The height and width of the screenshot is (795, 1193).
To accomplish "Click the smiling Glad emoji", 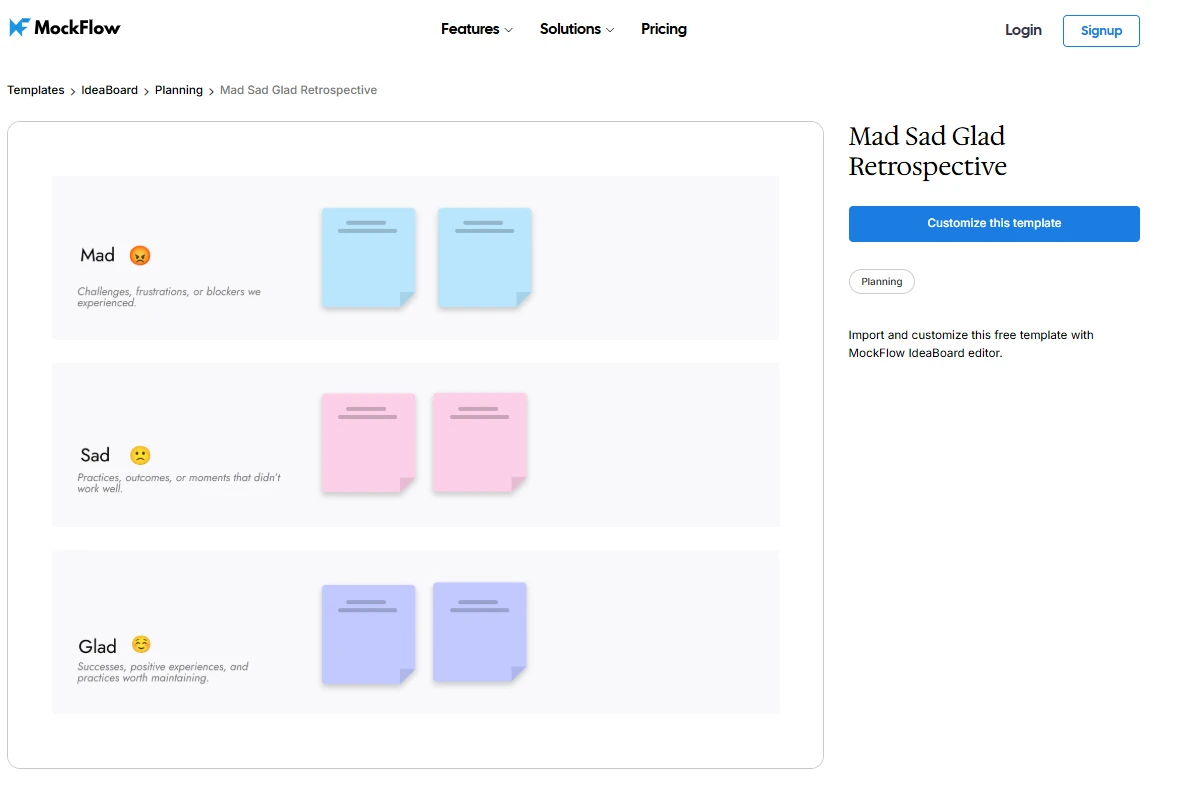I will (x=141, y=644).
